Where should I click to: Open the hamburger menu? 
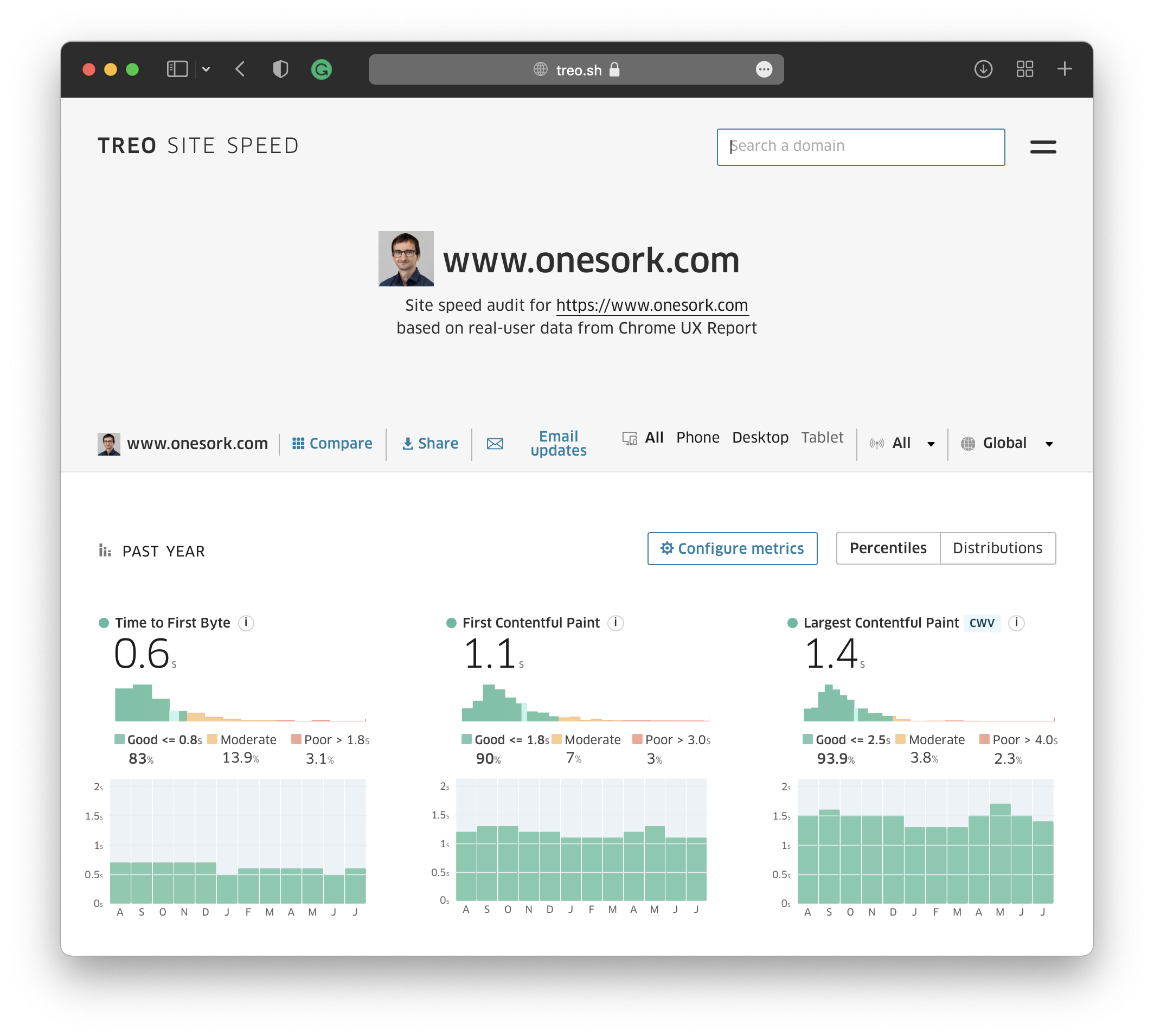(1042, 147)
